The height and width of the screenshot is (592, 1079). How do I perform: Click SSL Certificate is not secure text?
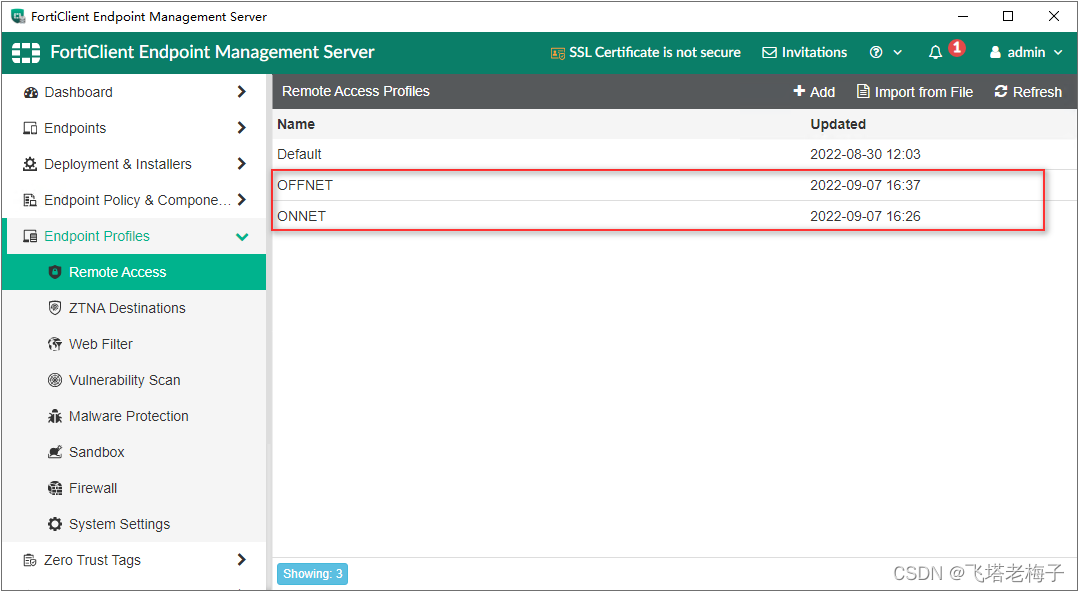[x=654, y=52]
